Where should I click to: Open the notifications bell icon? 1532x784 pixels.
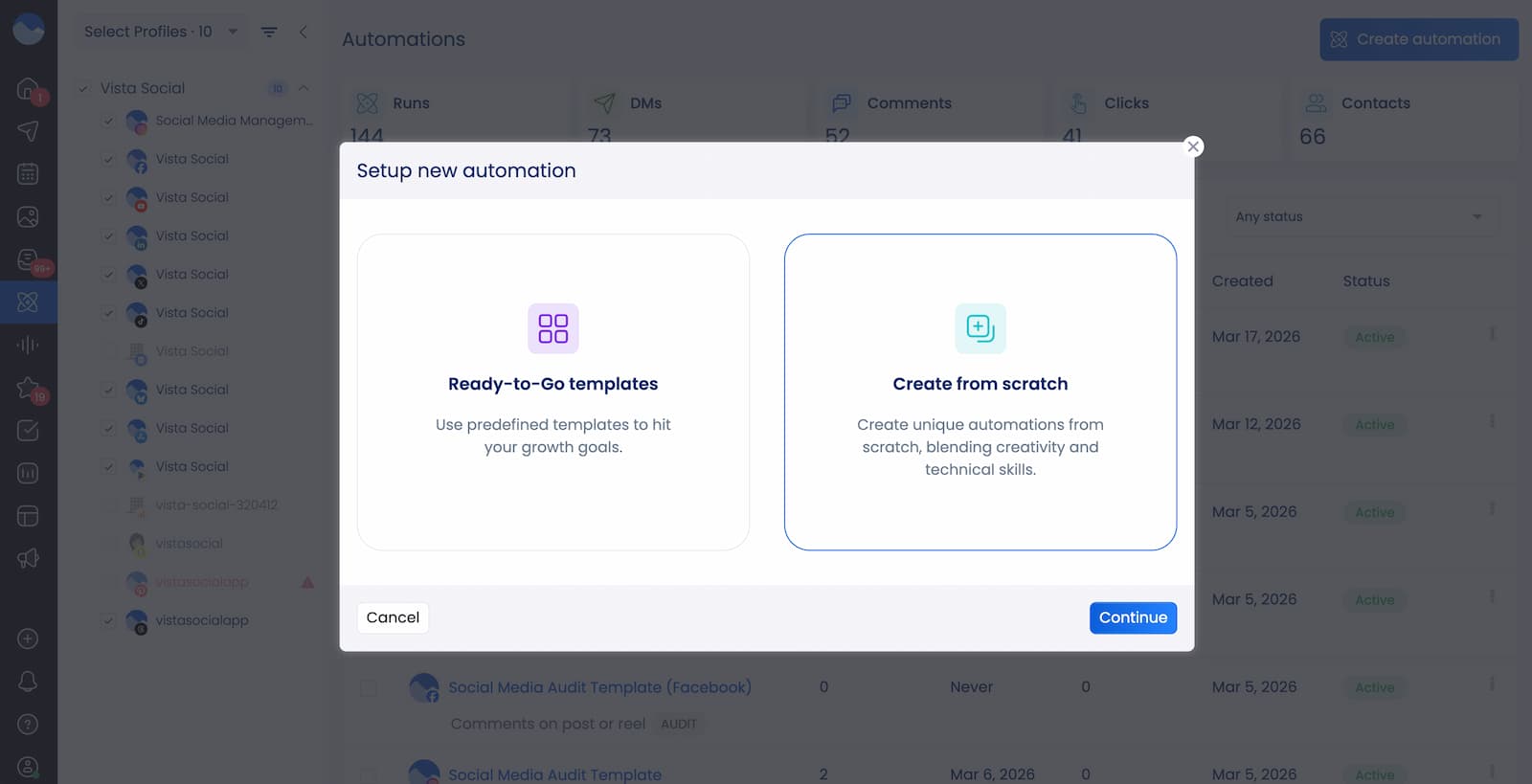point(28,682)
